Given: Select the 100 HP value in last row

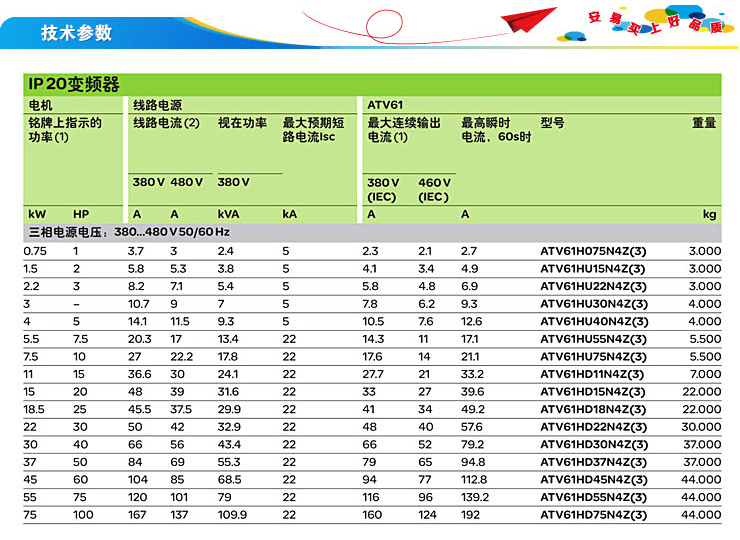Looking at the screenshot, I should (83, 515).
